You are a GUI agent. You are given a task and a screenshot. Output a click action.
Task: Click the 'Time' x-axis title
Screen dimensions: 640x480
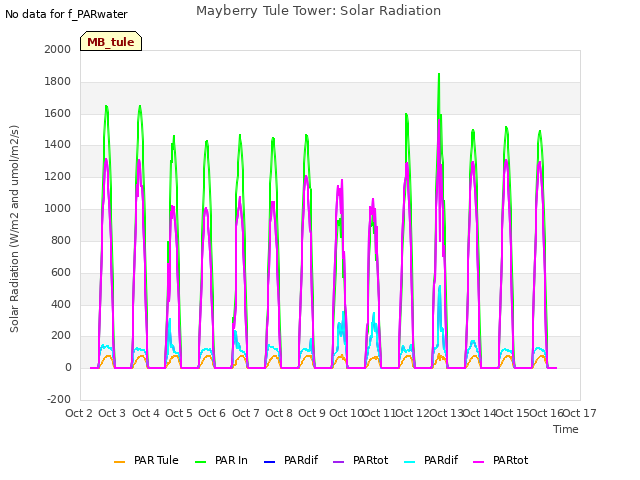(566, 429)
